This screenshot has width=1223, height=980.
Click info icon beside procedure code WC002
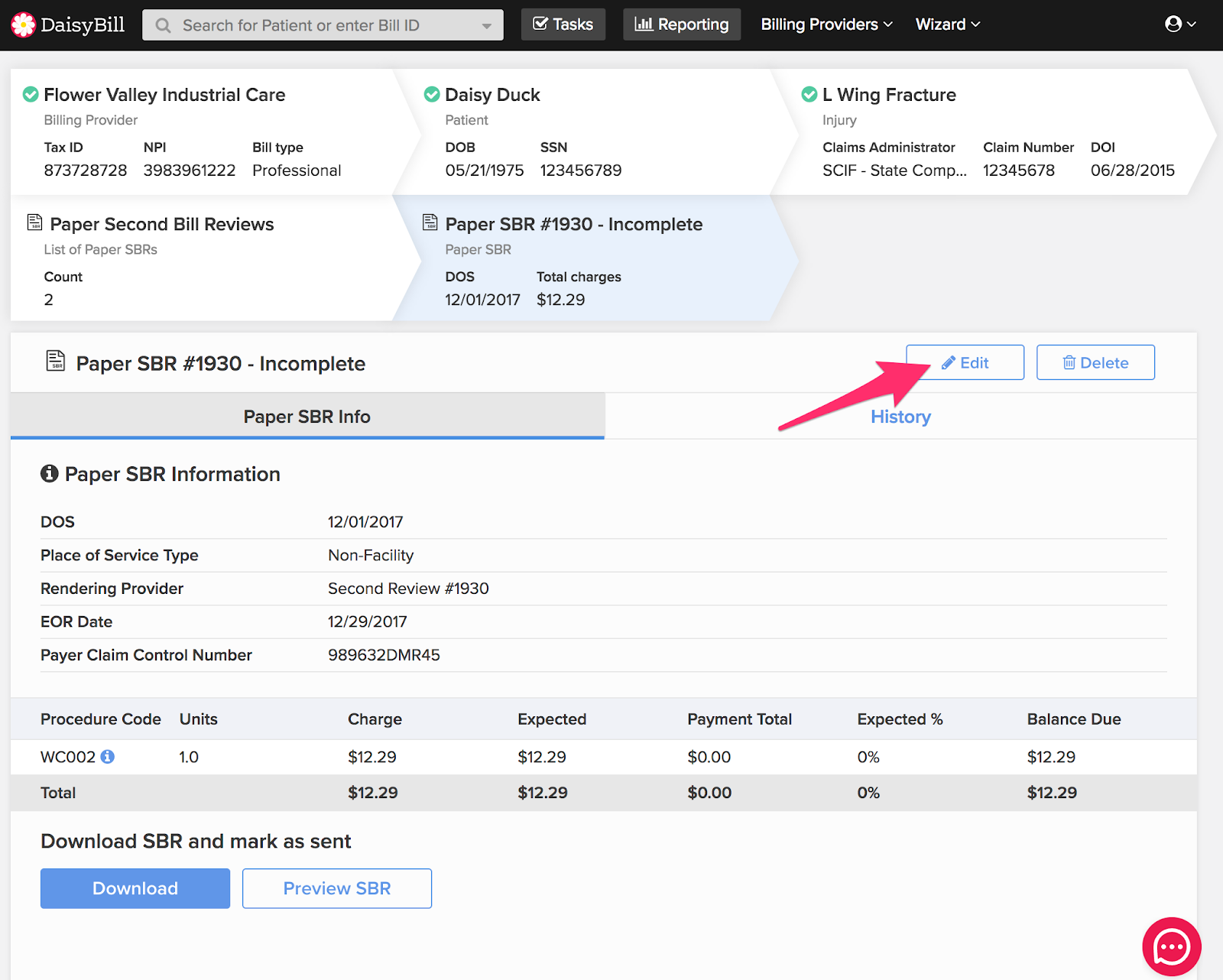108,756
